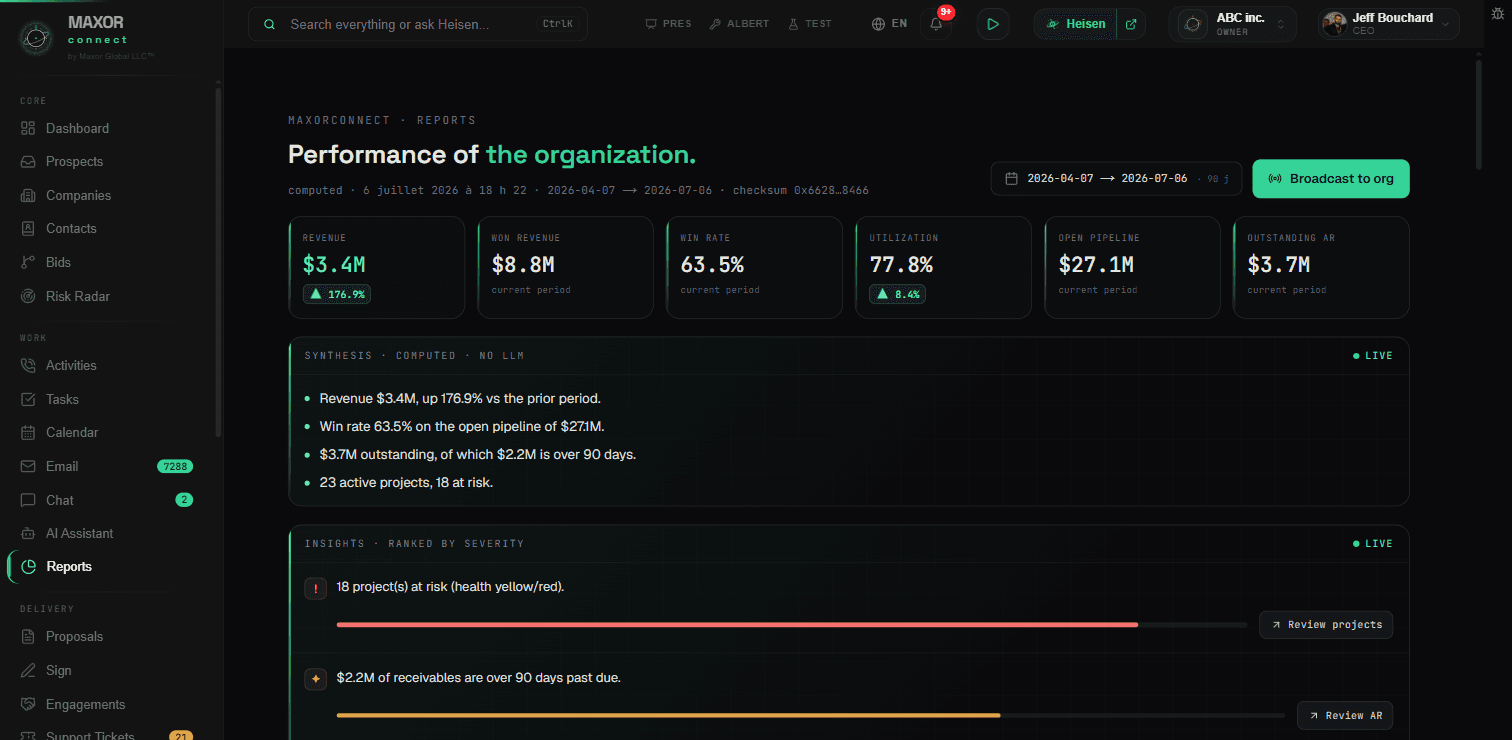Viewport: 1512px width, 740px height.
Task: Select the Tasks checkbox icon
Action: 28,399
